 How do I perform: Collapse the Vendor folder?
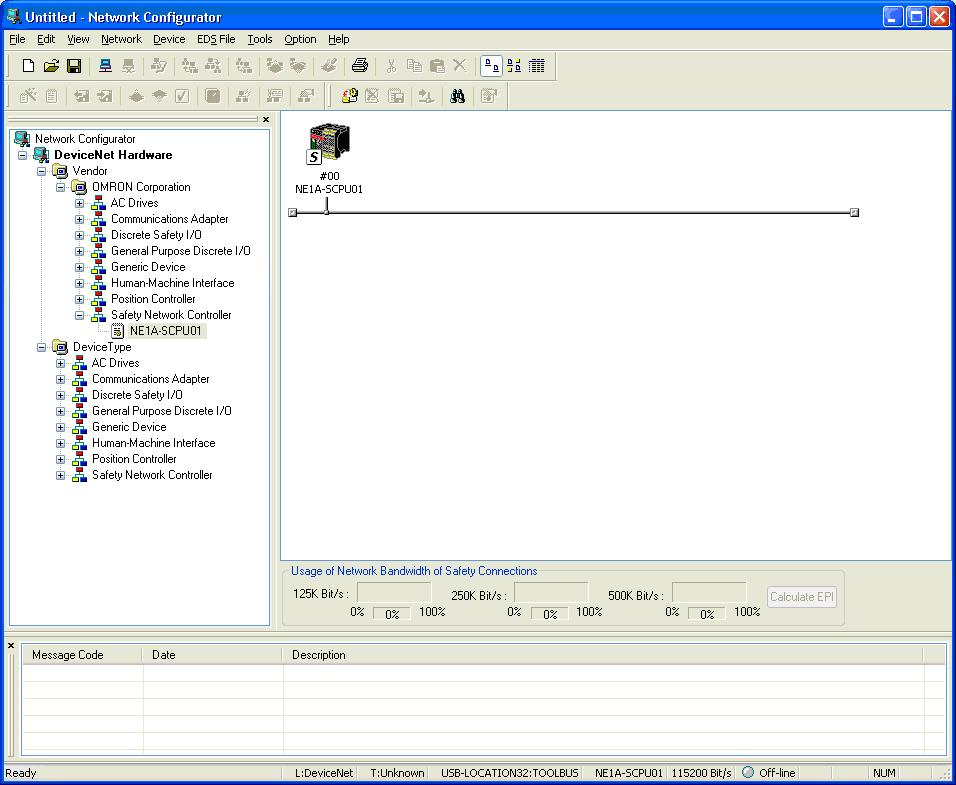(x=41, y=171)
